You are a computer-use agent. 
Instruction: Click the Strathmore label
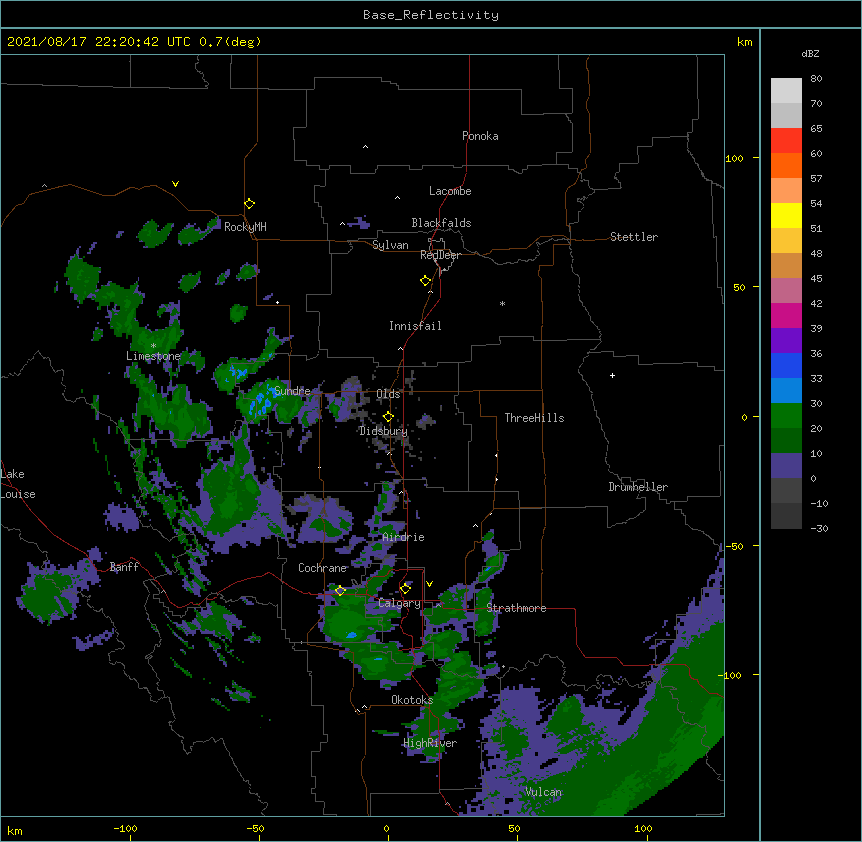tap(516, 608)
